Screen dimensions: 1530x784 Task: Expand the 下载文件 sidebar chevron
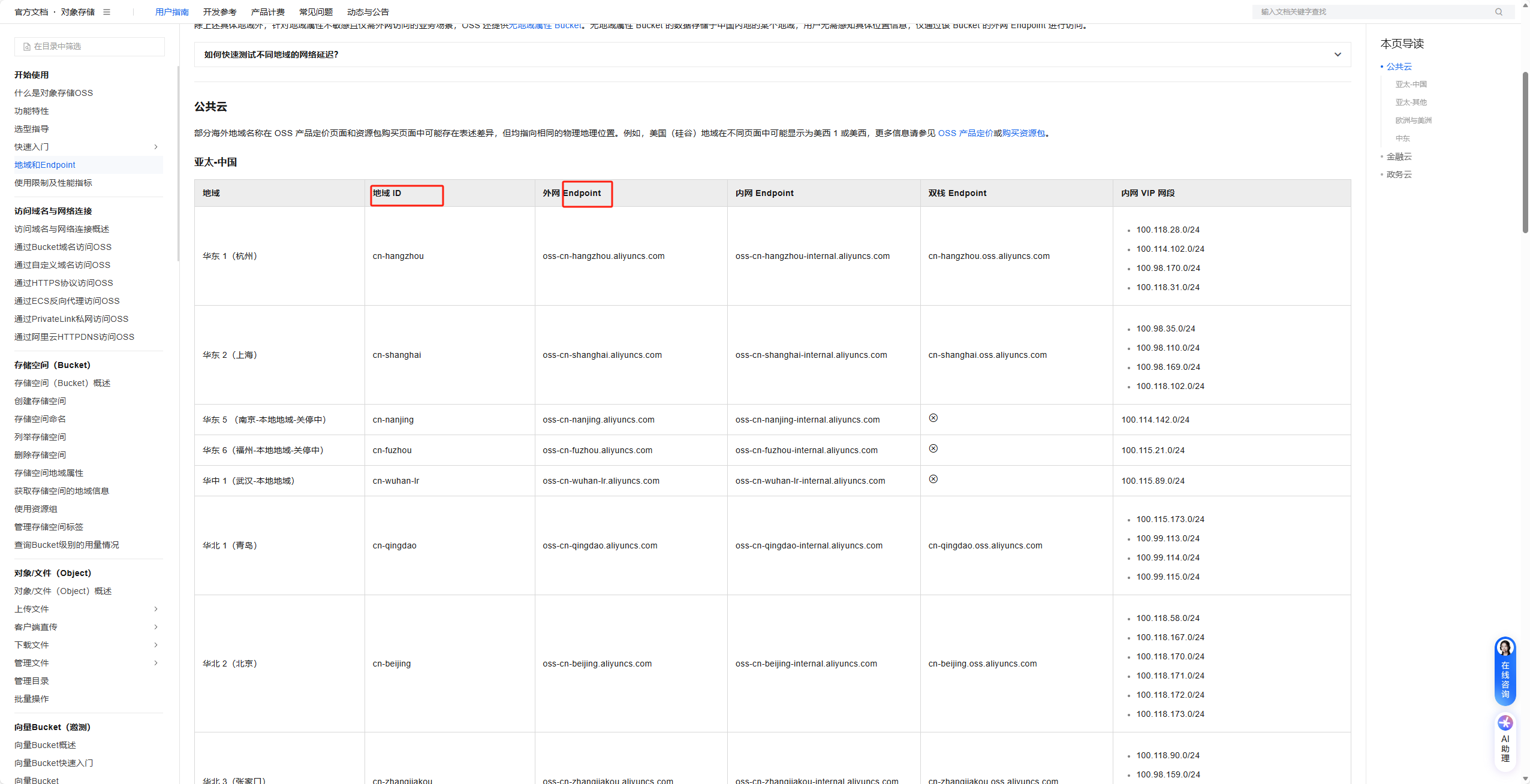(156, 645)
